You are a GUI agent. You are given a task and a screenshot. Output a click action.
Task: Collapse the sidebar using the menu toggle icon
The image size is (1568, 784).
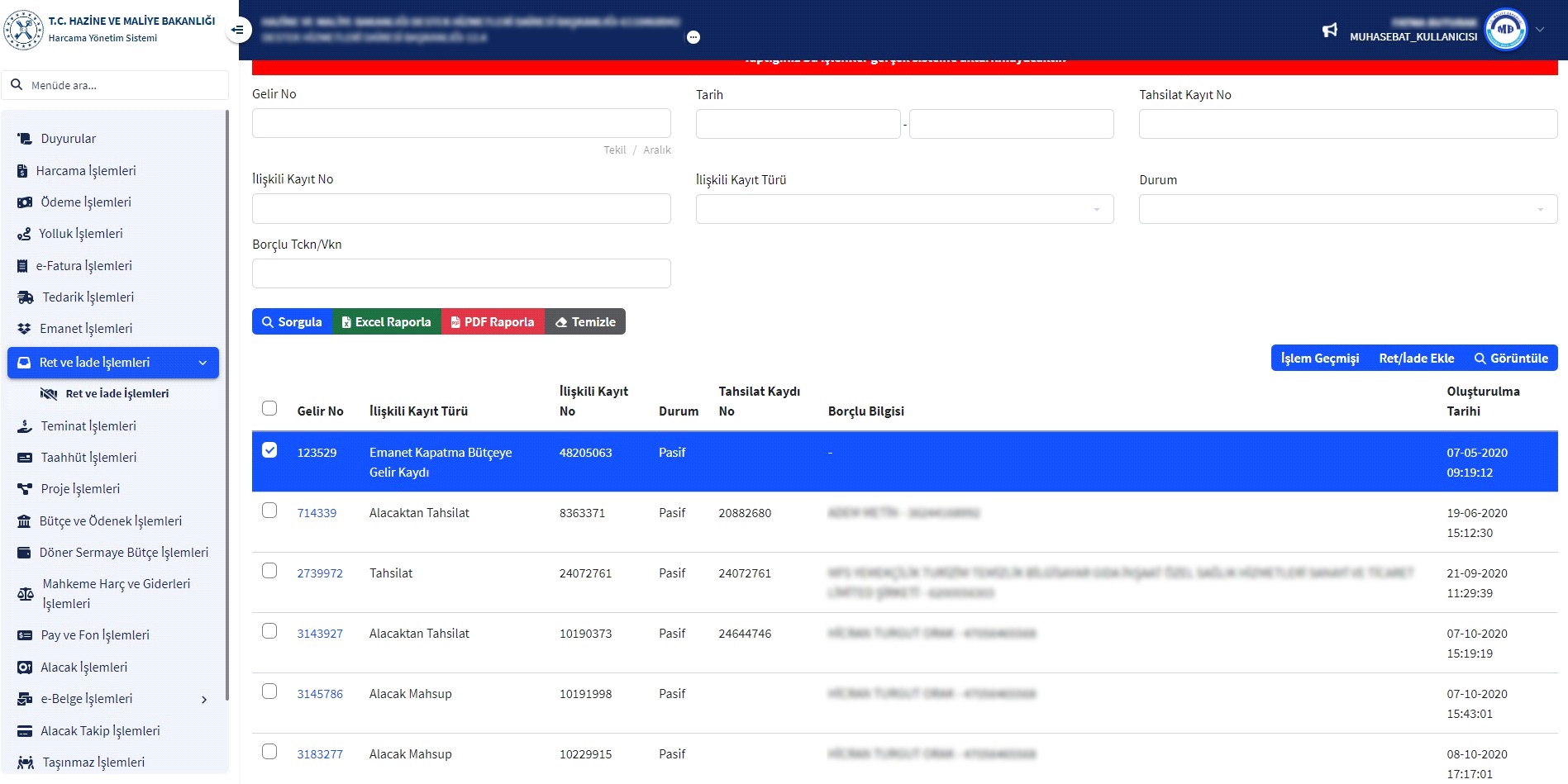point(238,31)
